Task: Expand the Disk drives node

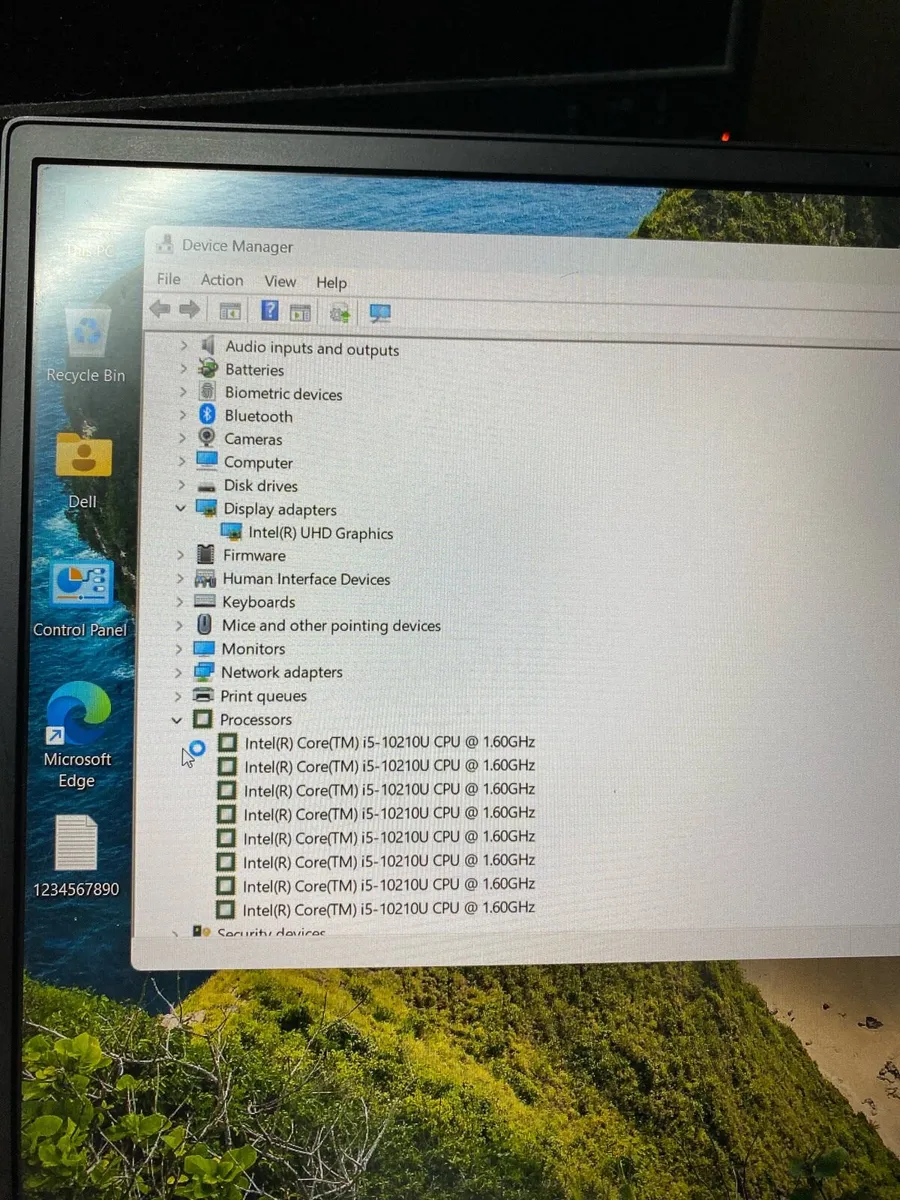Action: 181,485
